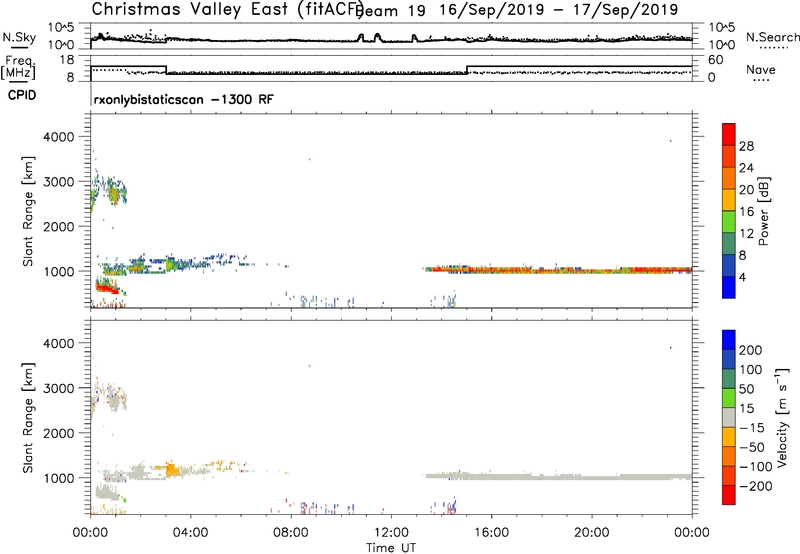Screen dimensions: 800x554
Task: Click the '08:00' time axis tick label
Action: click(x=291, y=533)
